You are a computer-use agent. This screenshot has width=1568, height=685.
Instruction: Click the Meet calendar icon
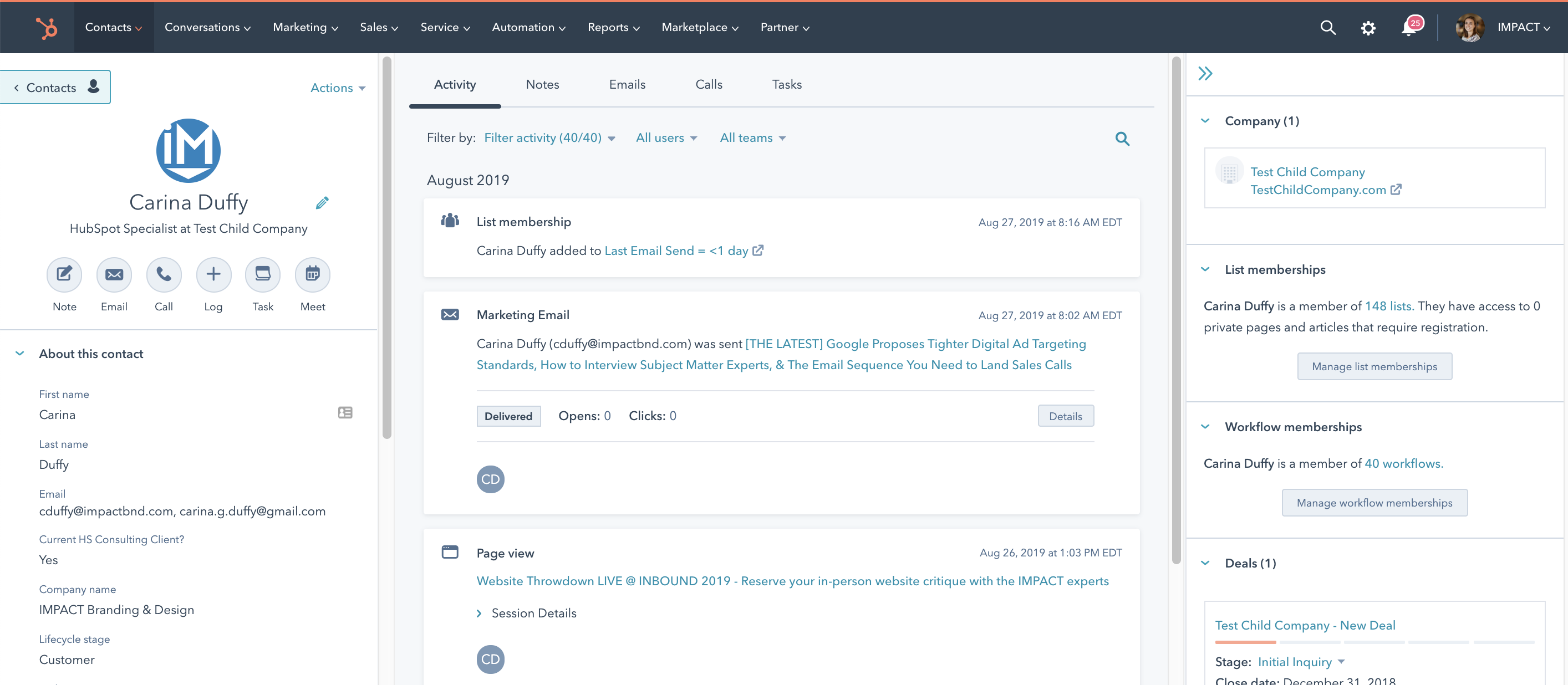pyautogui.click(x=312, y=274)
